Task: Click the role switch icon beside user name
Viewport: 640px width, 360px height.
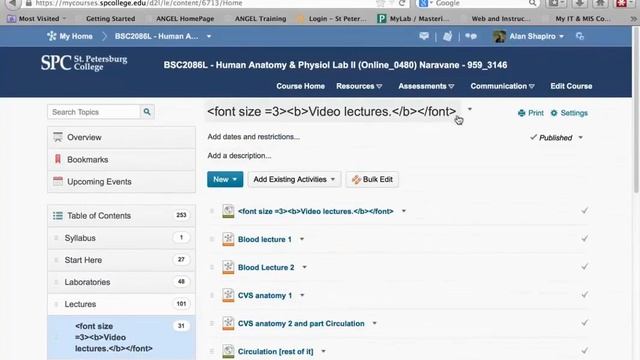Action: click(x=580, y=36)
